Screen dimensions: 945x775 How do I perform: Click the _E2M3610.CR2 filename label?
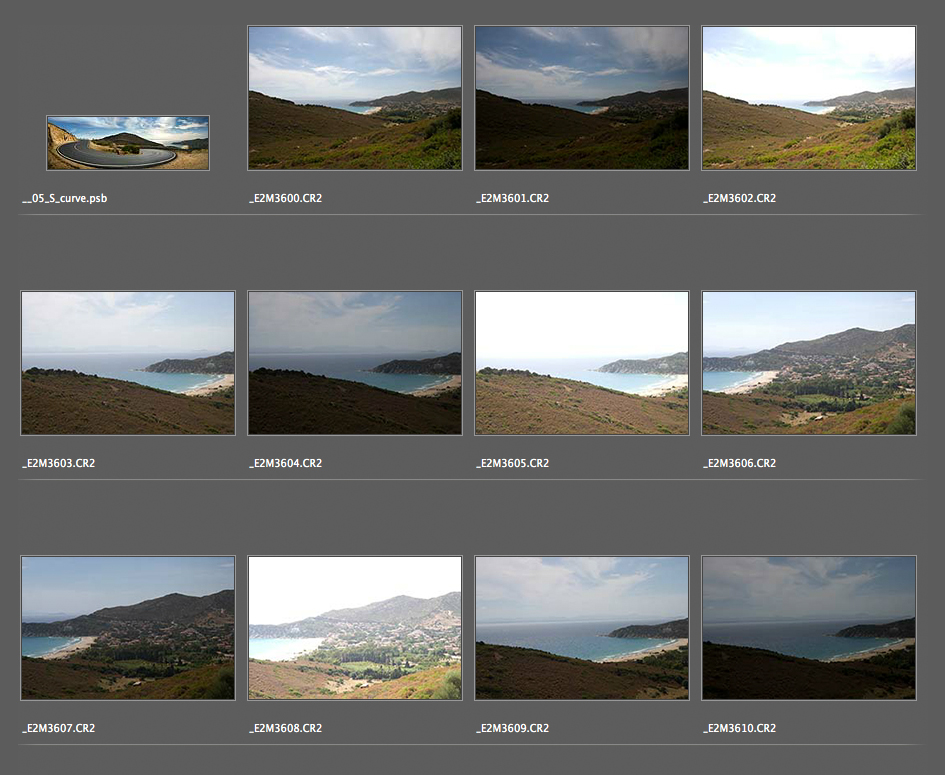click(739, 728)
